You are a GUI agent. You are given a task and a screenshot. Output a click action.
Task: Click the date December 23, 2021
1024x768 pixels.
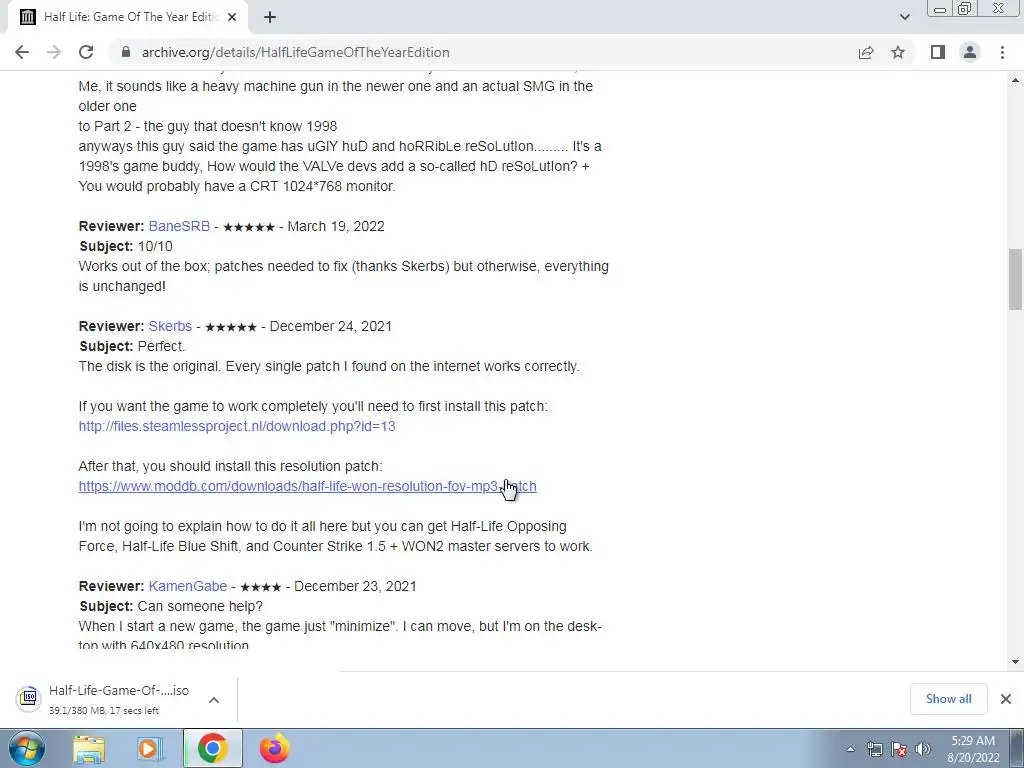(355, 586)
